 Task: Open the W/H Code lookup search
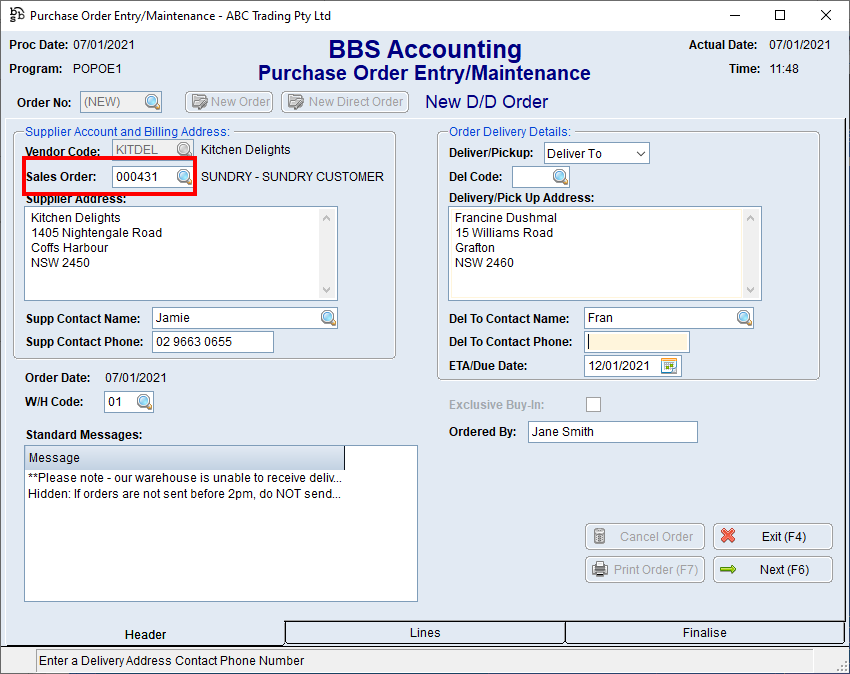click(x=143, y=401)
